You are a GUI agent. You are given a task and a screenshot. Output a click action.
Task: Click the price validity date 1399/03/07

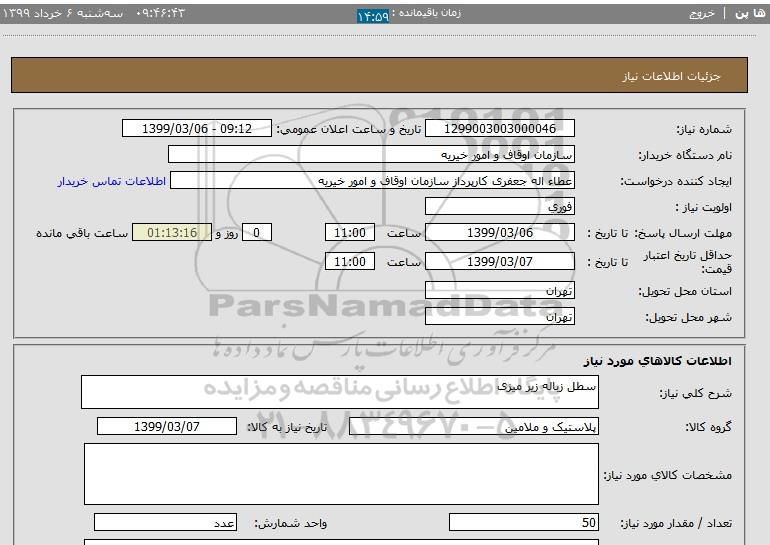click(x=500, y=261)
